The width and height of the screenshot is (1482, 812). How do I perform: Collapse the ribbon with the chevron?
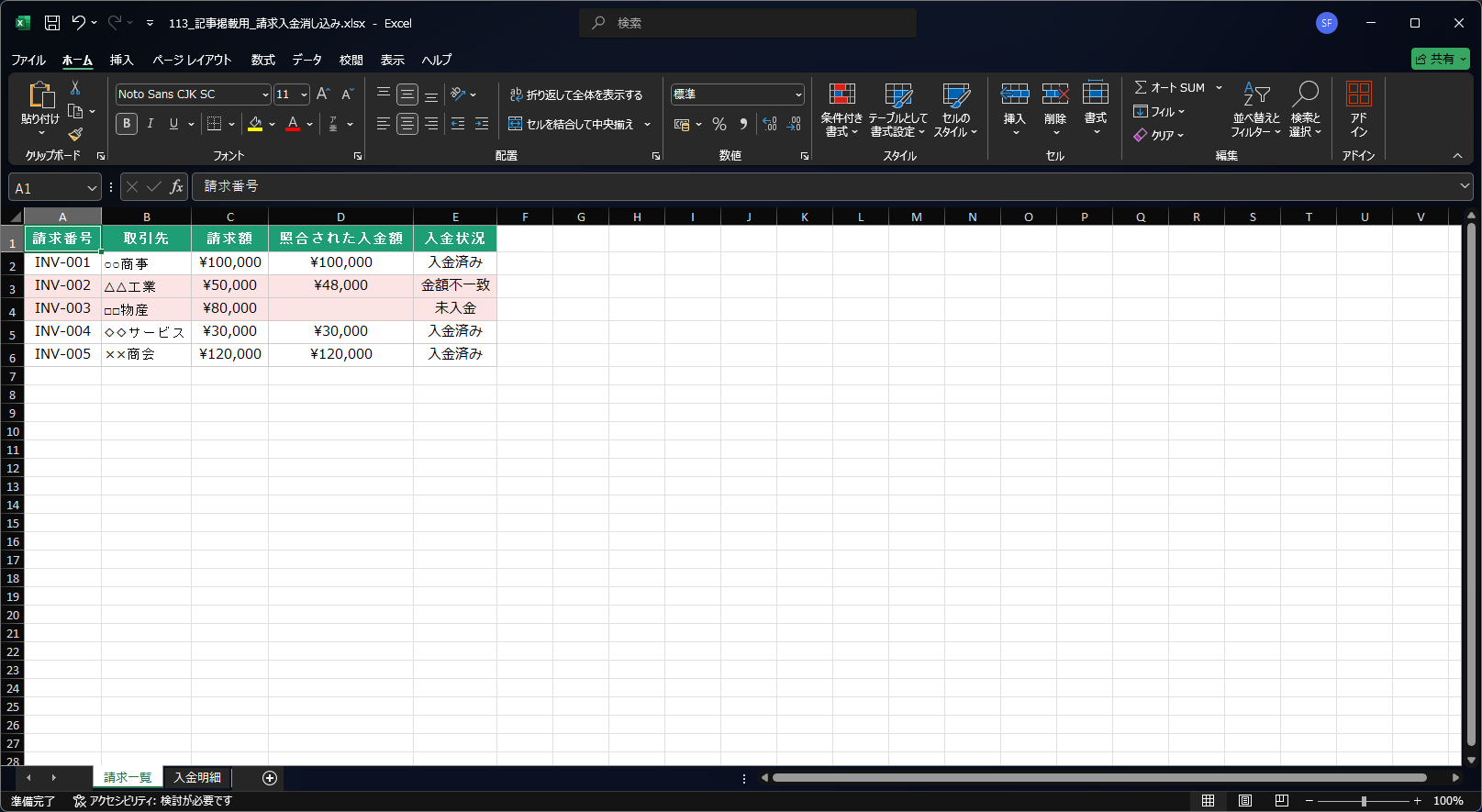click(1457, 156)
